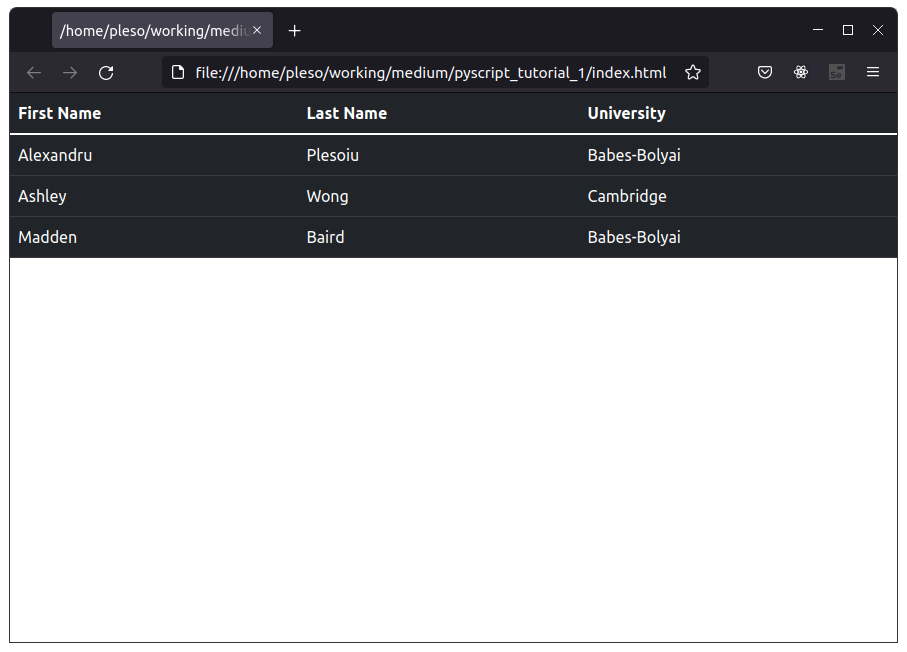Click the Baird last name cell
Screen dimensions: 907x652
coord(325,237)
